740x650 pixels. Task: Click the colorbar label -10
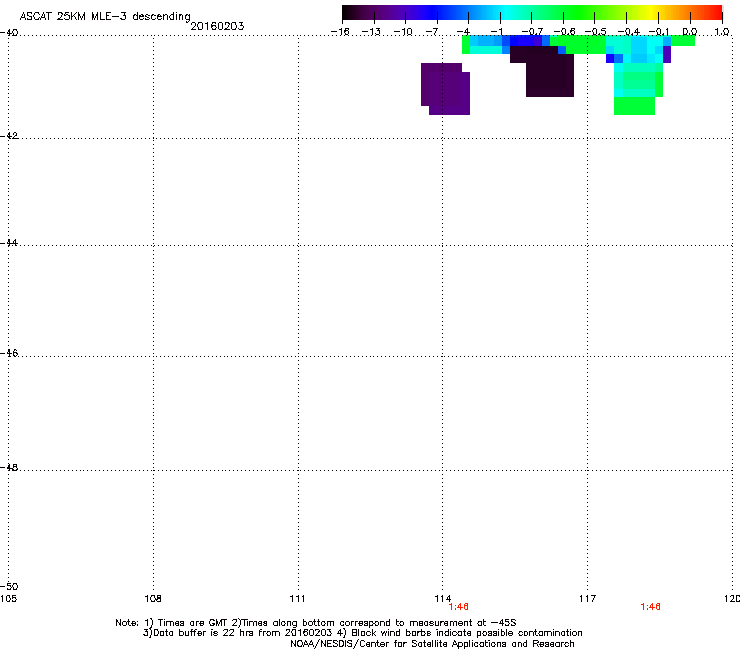click(403, 32)
